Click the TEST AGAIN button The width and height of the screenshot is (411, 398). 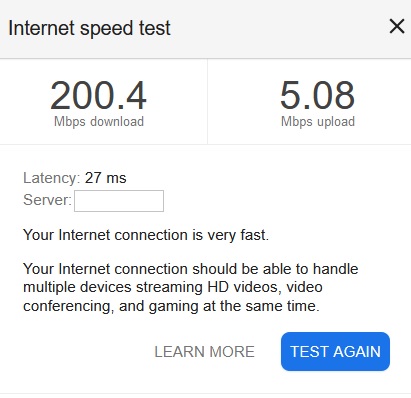pyautogui.click(x=335, y=351)
